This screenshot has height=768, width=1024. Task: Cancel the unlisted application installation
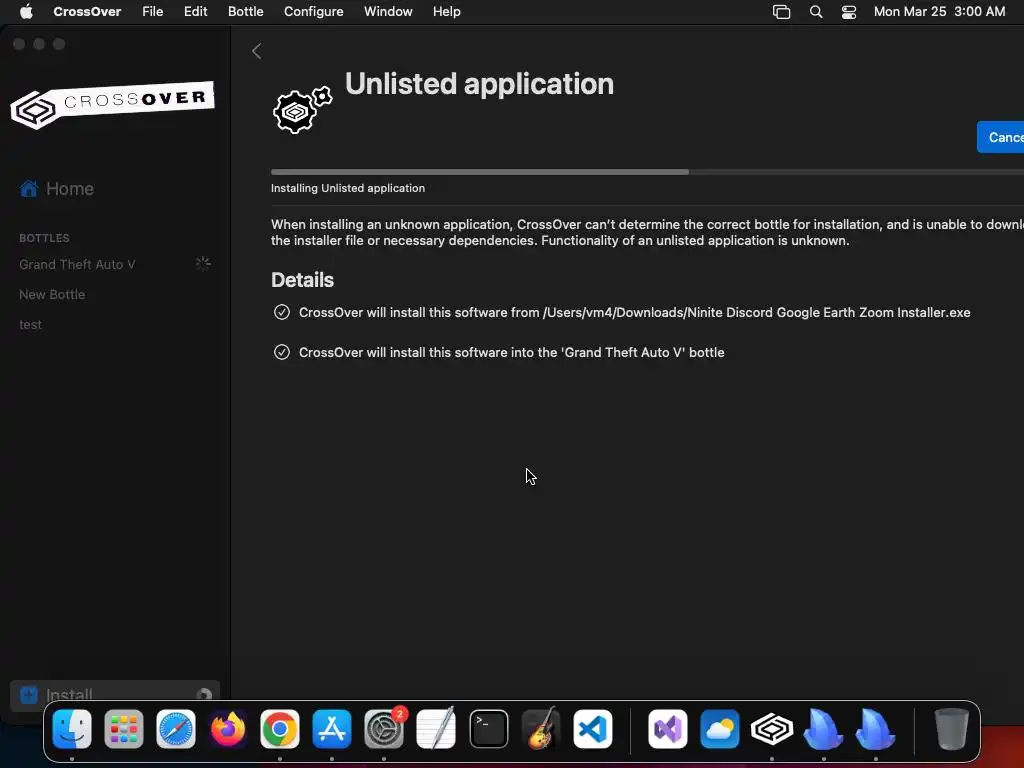tap(1000, 137)
